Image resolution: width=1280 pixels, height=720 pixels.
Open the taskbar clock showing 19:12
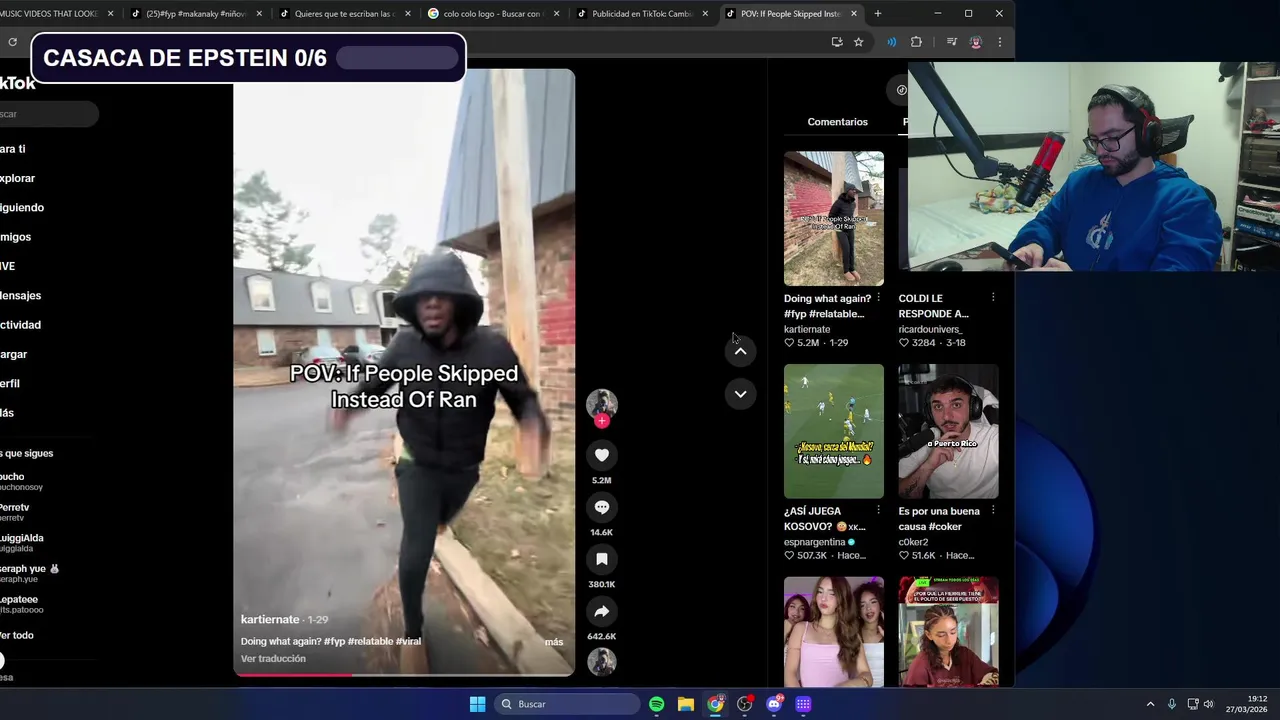point(1249,704)
